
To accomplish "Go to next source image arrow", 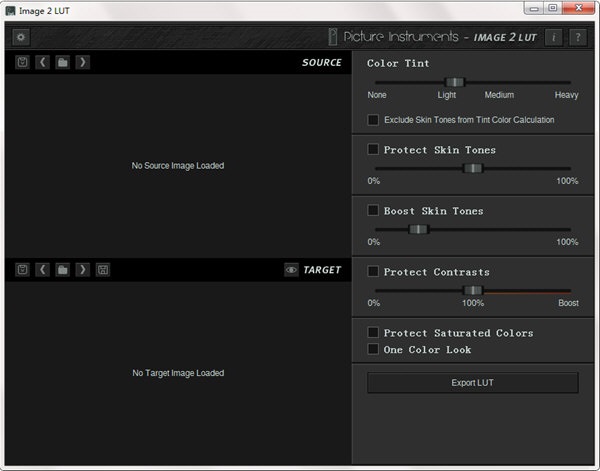I will tap(83, 62).
